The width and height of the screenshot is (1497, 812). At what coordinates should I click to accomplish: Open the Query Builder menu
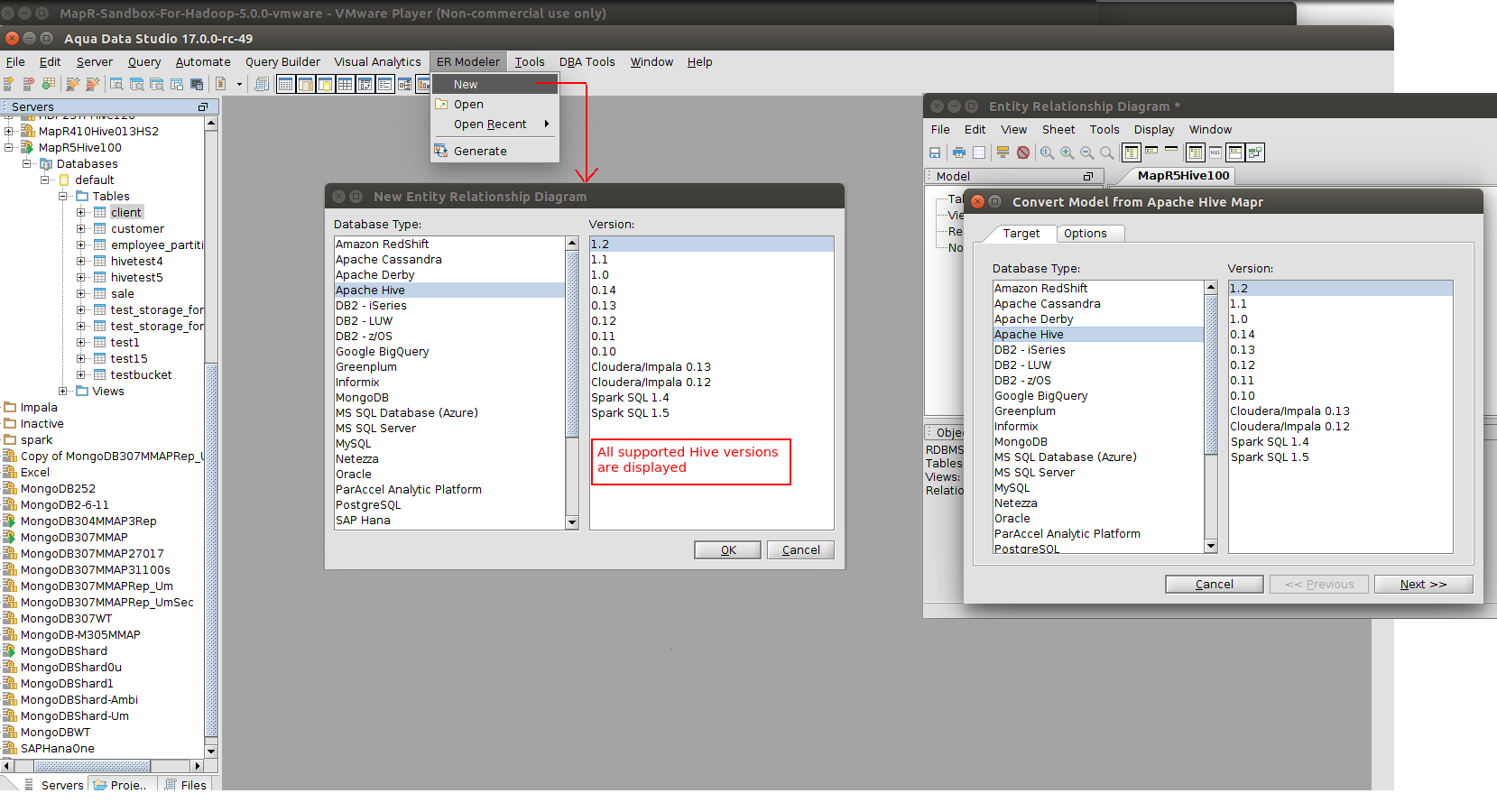[x=282, y=61]
